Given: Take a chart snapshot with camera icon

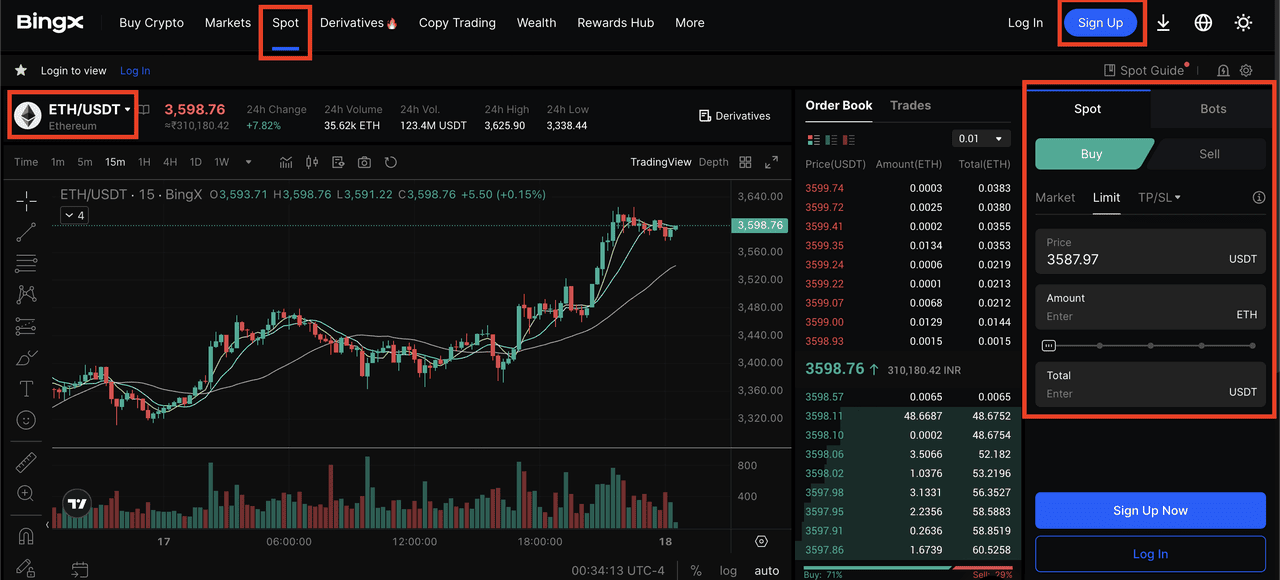Looking at the screenshot, I should click(364, 162).
